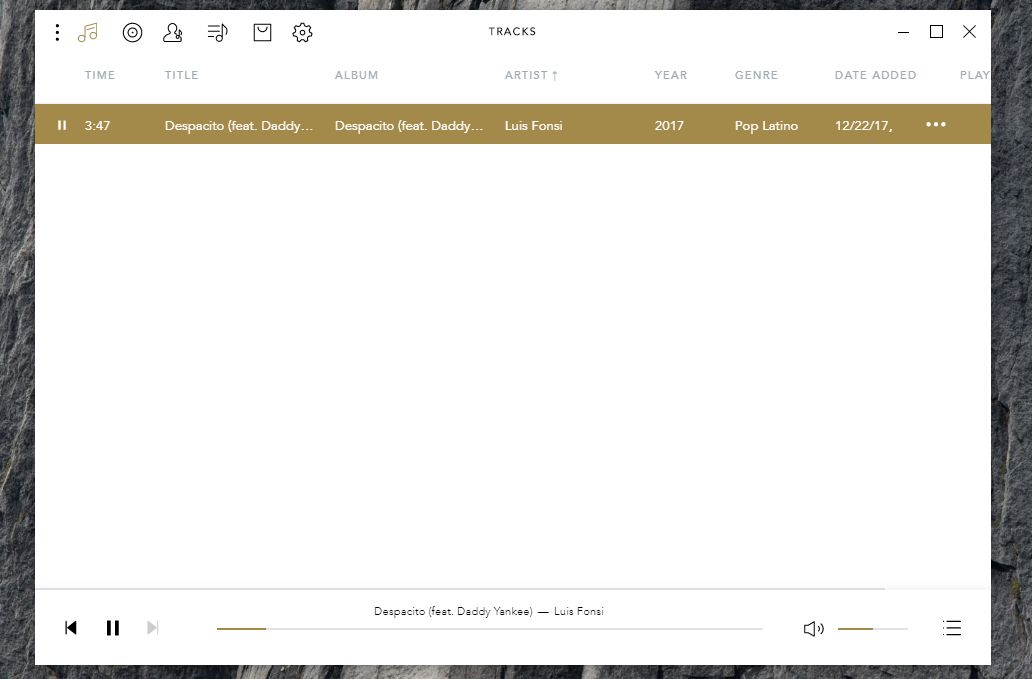Seek on the song progress slider

(x=490, y=629)
